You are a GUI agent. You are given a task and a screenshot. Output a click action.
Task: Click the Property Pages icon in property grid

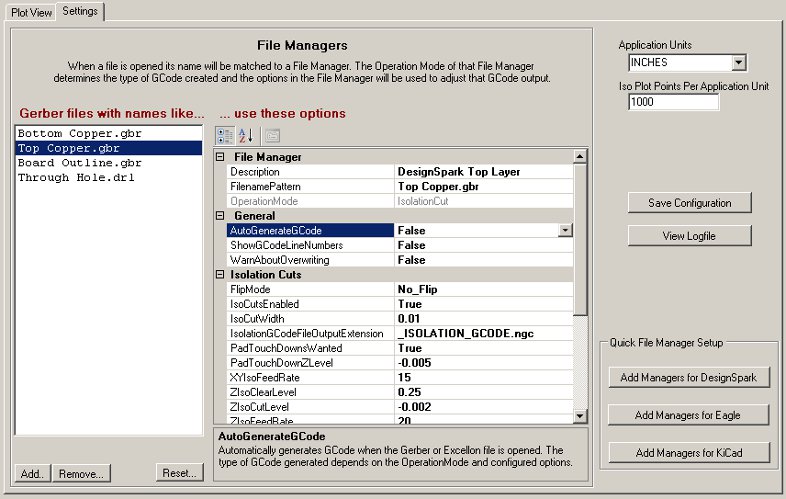[x=272, y=135]
